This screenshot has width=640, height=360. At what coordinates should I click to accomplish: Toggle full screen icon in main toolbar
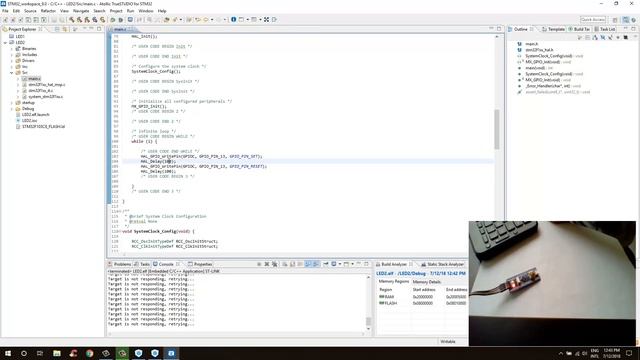coord(267,20)
